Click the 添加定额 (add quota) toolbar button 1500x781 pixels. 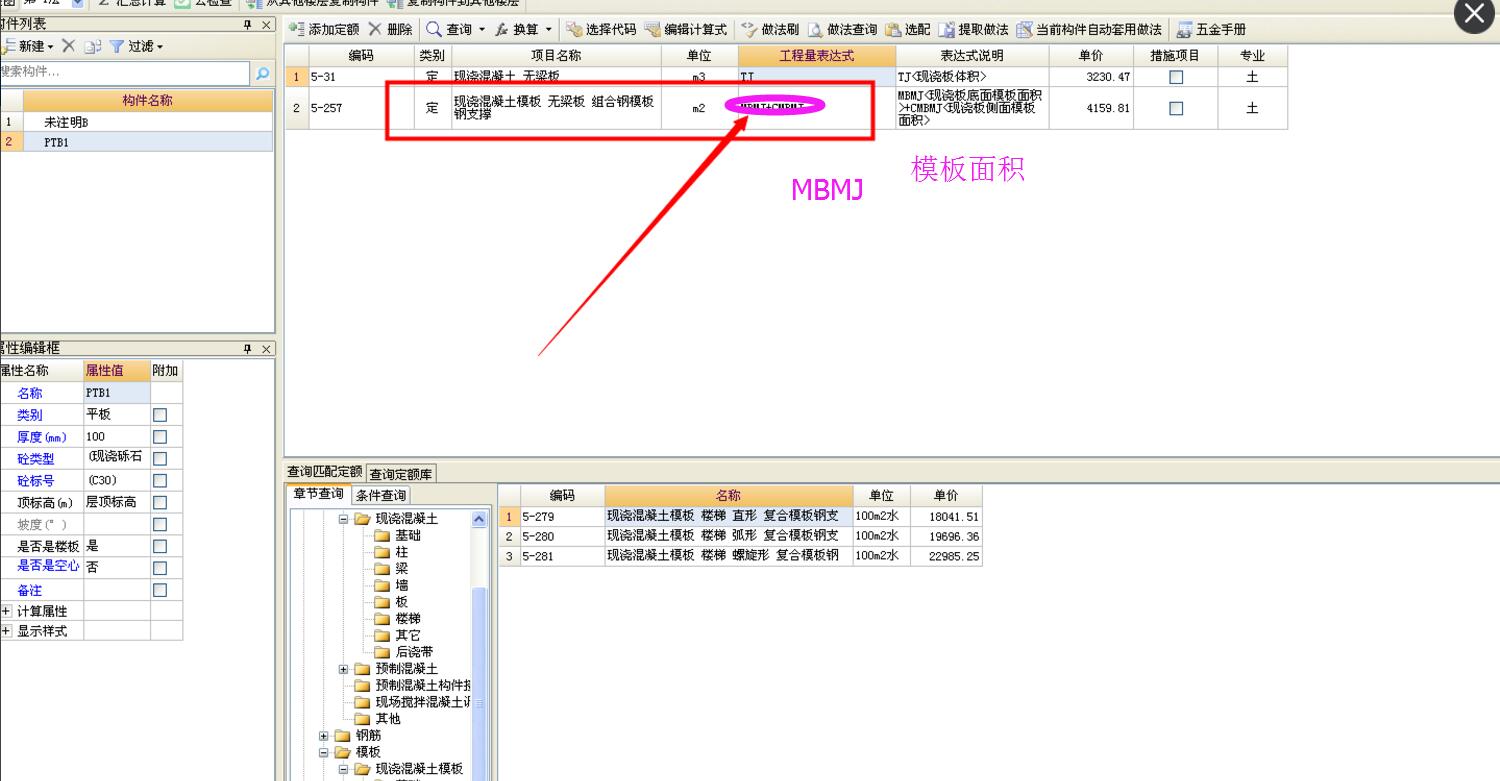coord(325,30)
